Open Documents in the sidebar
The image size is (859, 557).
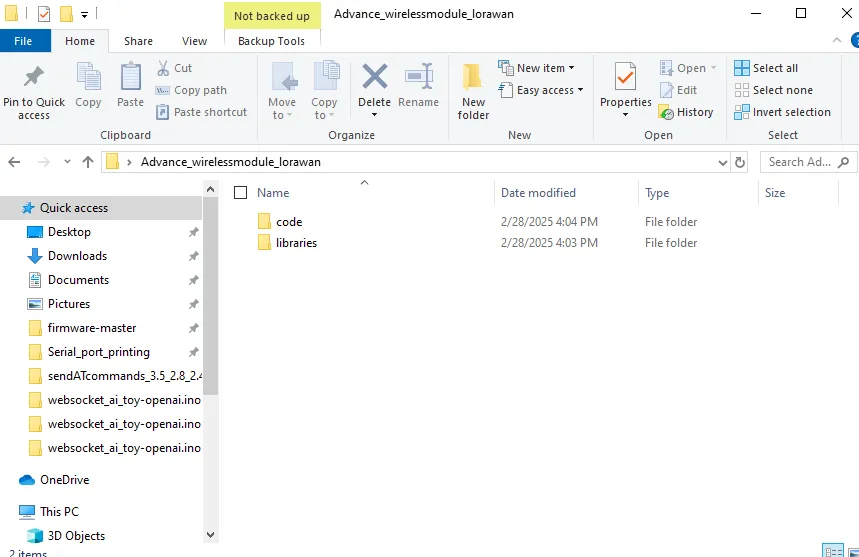click(78, 280)
